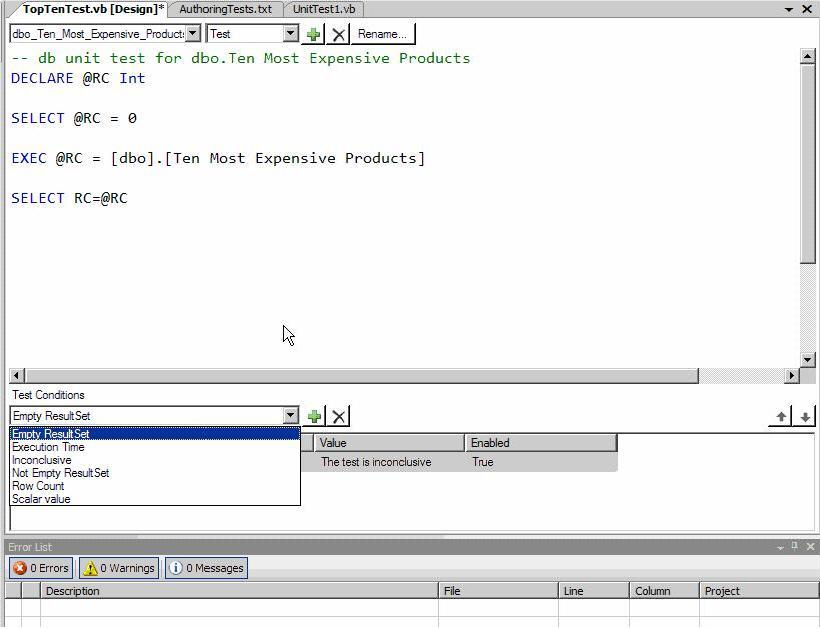This screenshot has width=820, height=629.
Task: Toggle the 0 Errors filter
Action: pos(41,568)
